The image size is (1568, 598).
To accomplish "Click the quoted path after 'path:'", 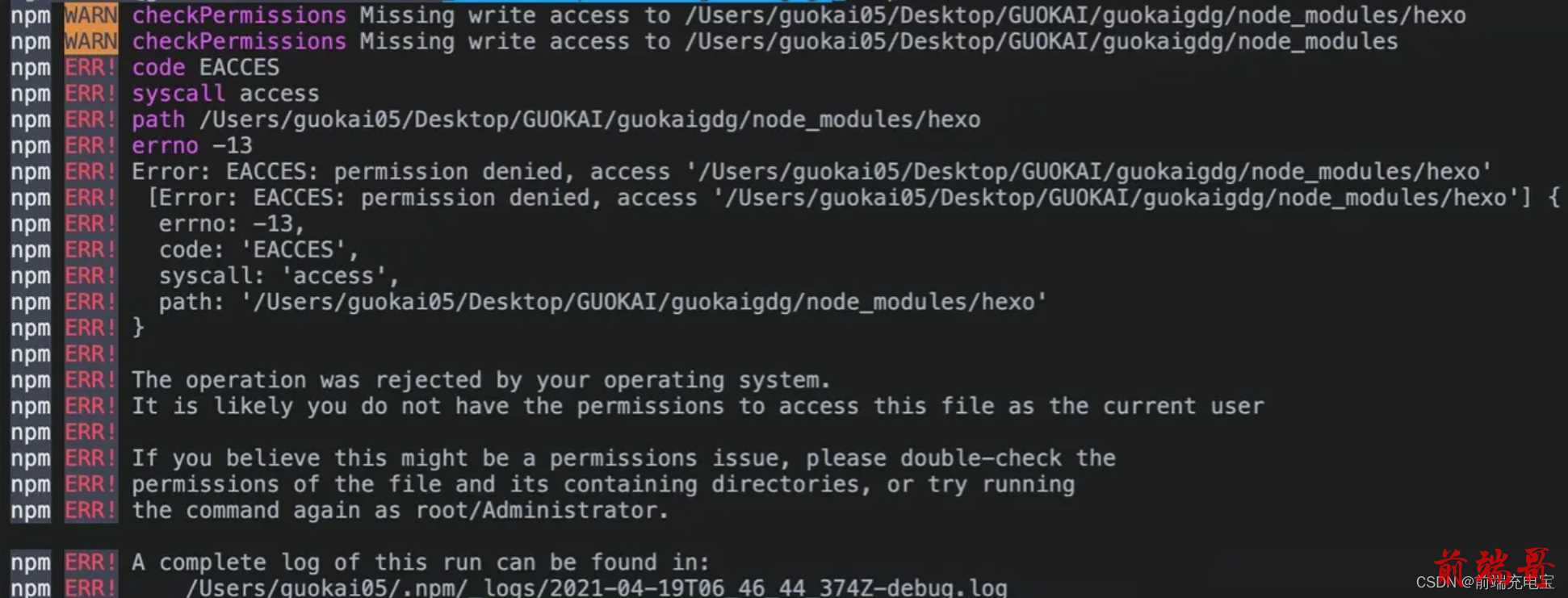I will point(644,302).
